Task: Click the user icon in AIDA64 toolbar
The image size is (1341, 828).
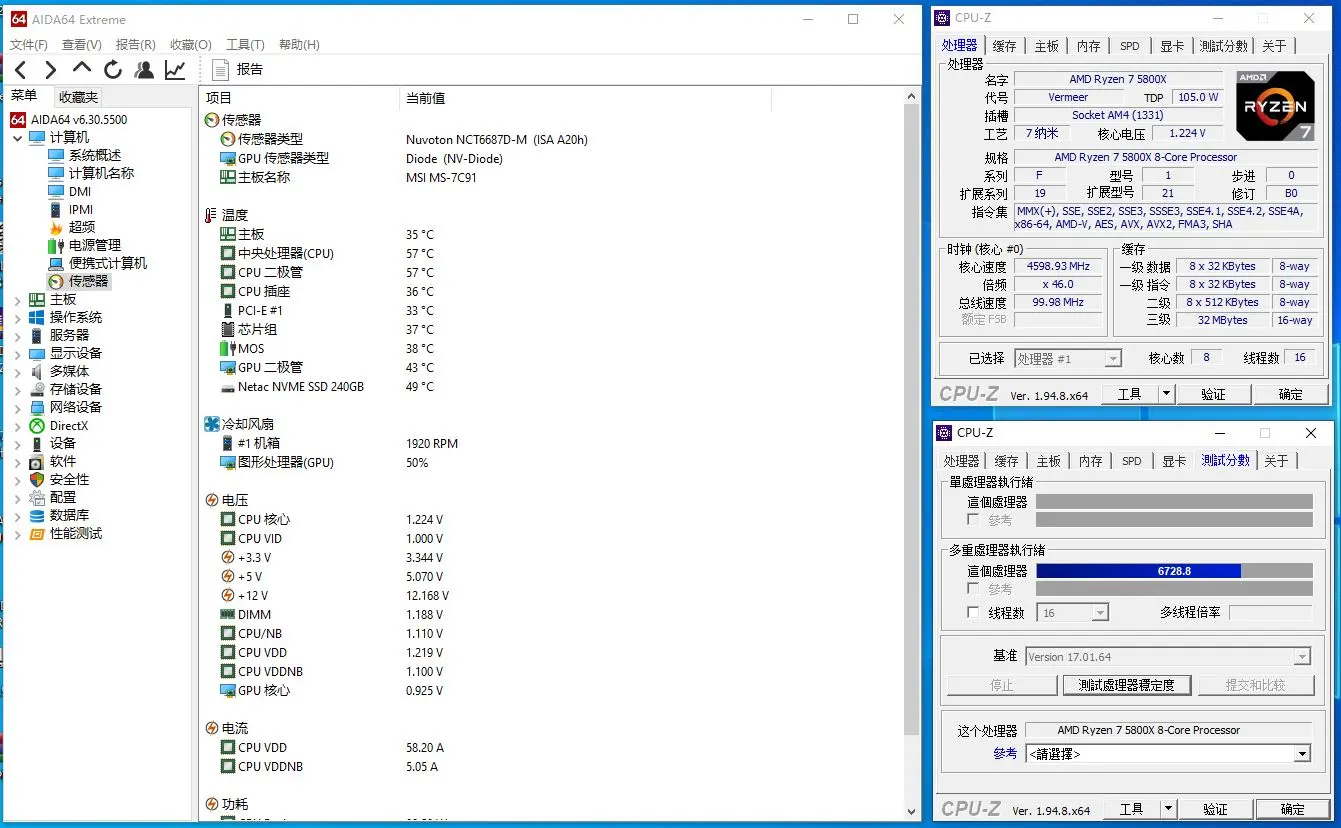Action: [144, 69]
